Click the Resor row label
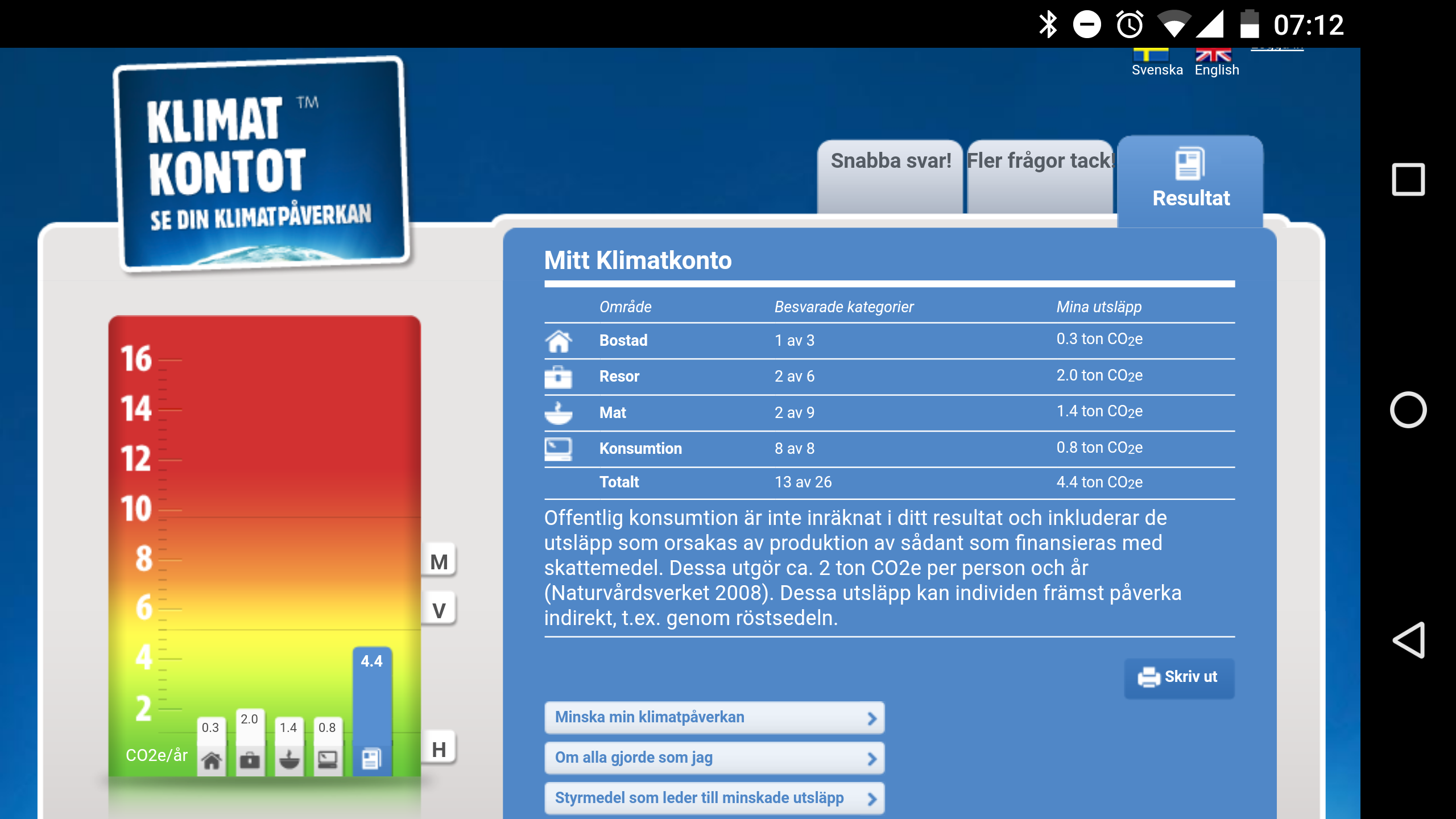This screenshot has width=1456, height=819. coord(619,376)
